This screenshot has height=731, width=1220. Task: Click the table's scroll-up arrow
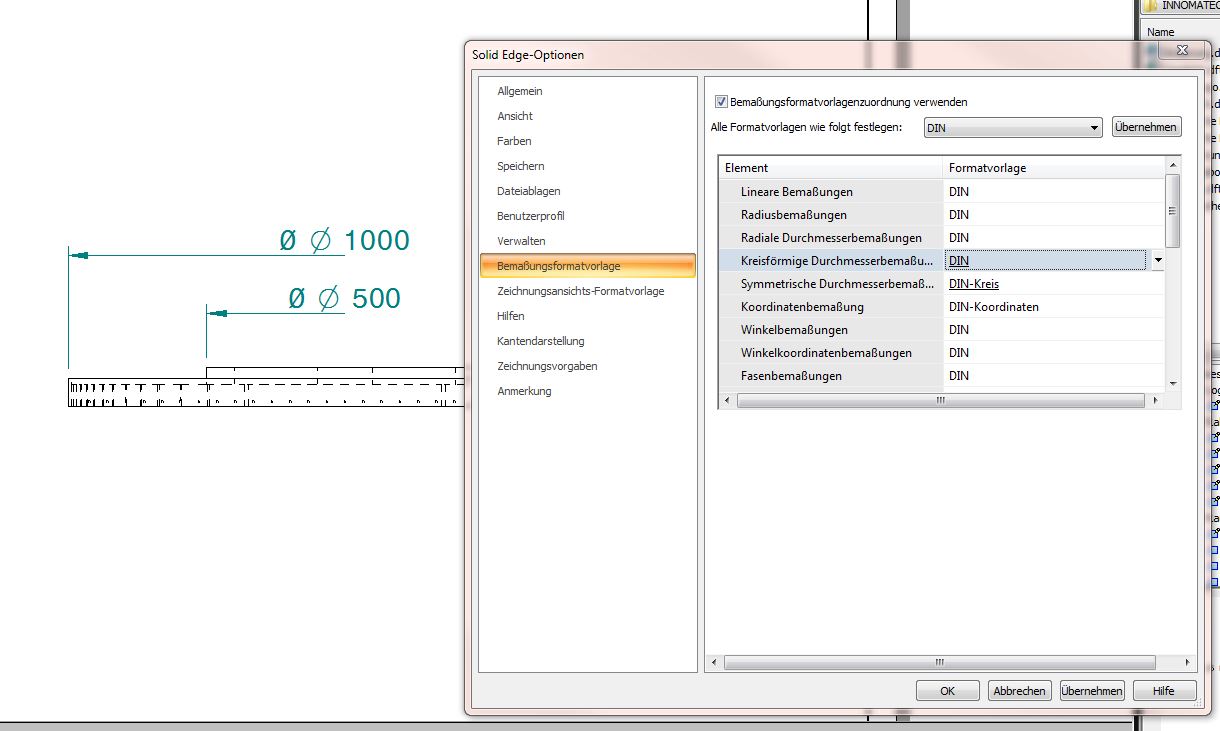point(1173,165)
